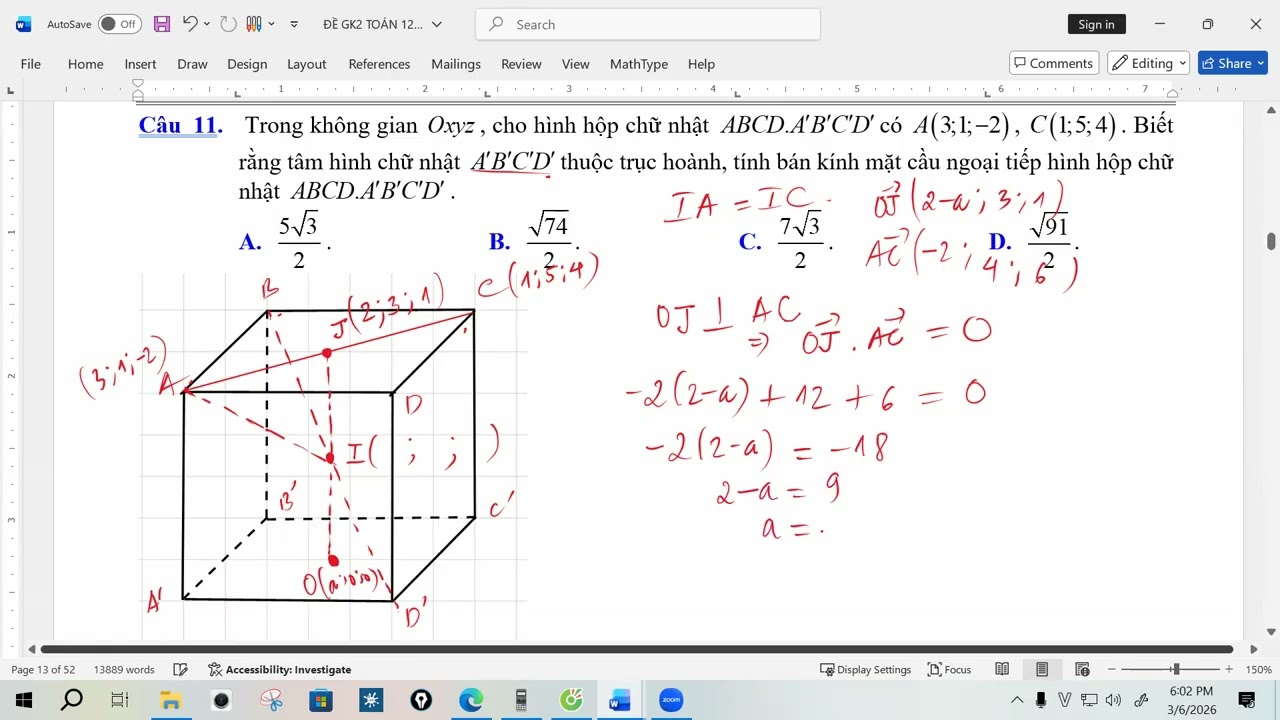Switch to the Draw tab

[x=192, y=64]
